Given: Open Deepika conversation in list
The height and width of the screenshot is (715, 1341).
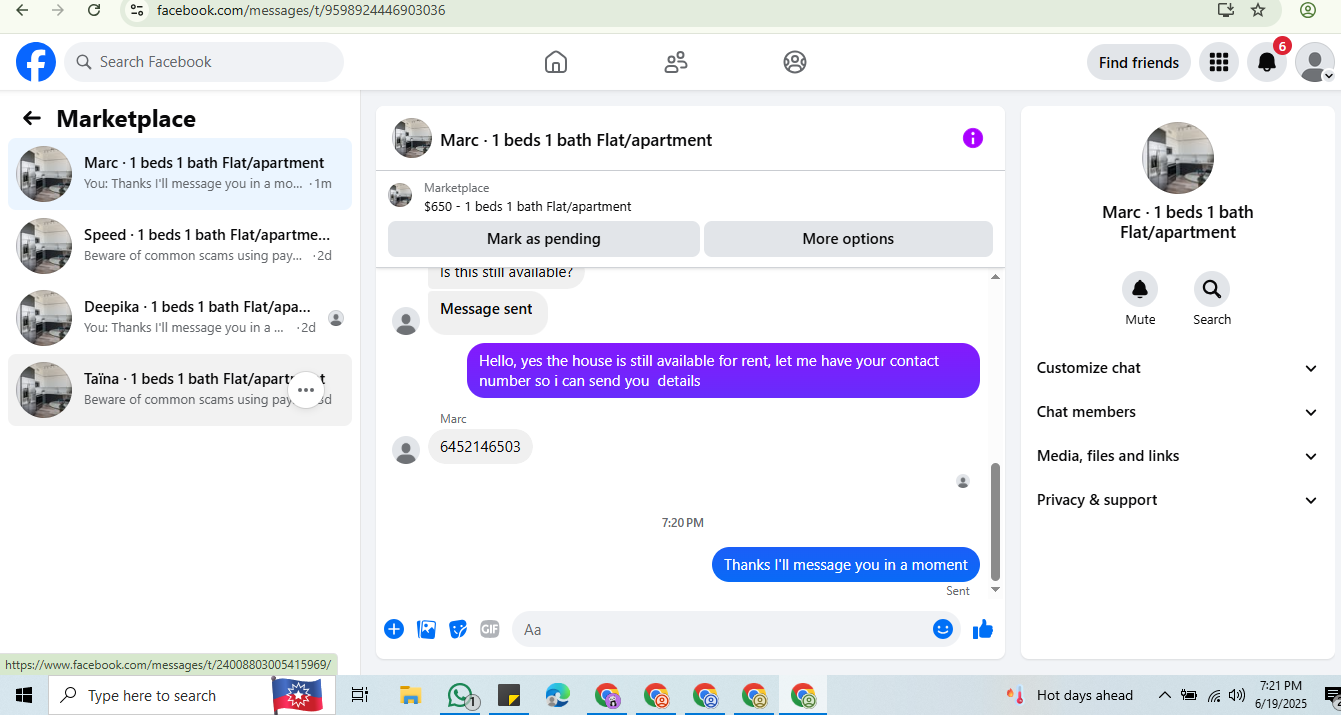Looking at the screenshot, I should coord(180,318).
